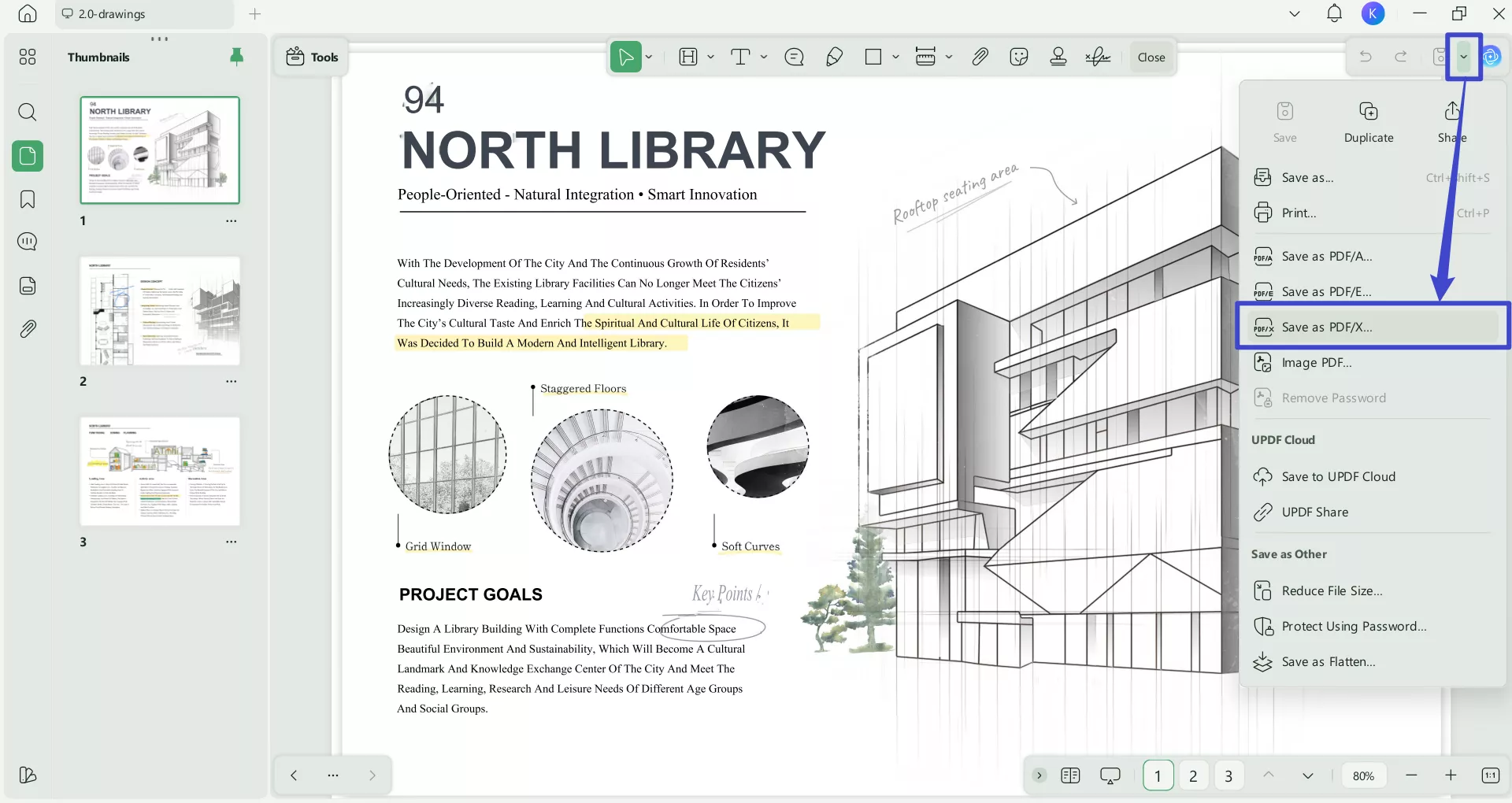Expand the selection tool dropdown arrow
The height and width of the screenshot is (803, 1512).
(x=649, y=57)
